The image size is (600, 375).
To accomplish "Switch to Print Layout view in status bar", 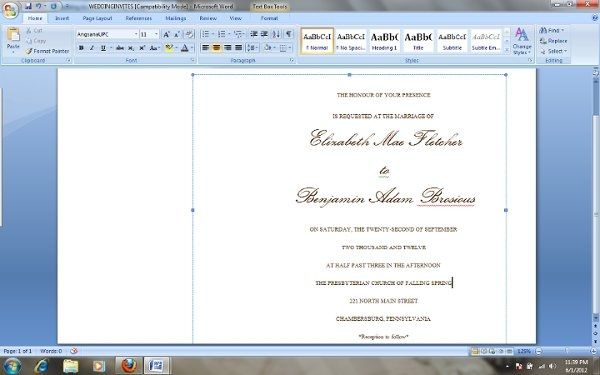I will coord(475,351).
